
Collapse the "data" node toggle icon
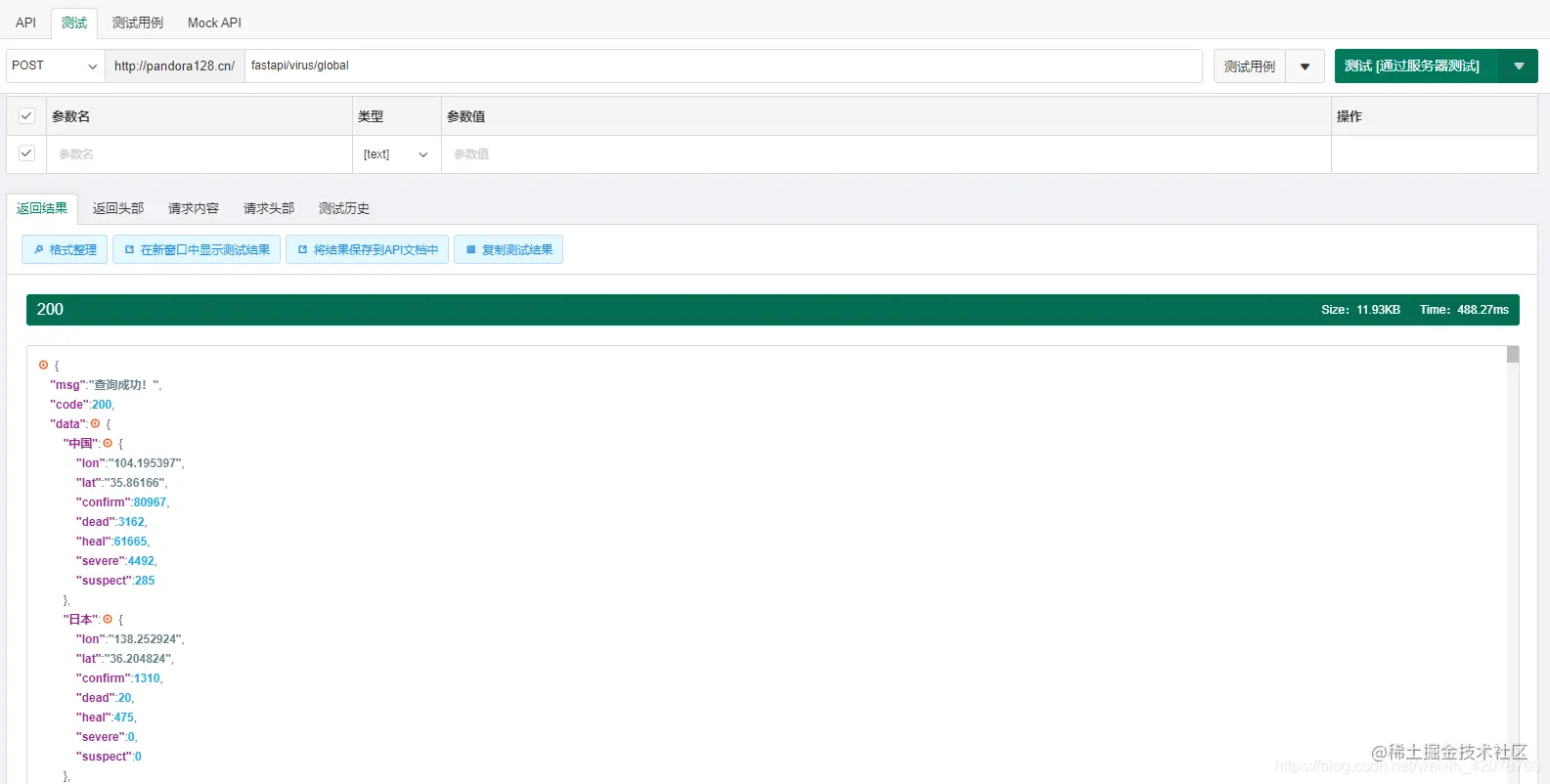tap(95, 423)
